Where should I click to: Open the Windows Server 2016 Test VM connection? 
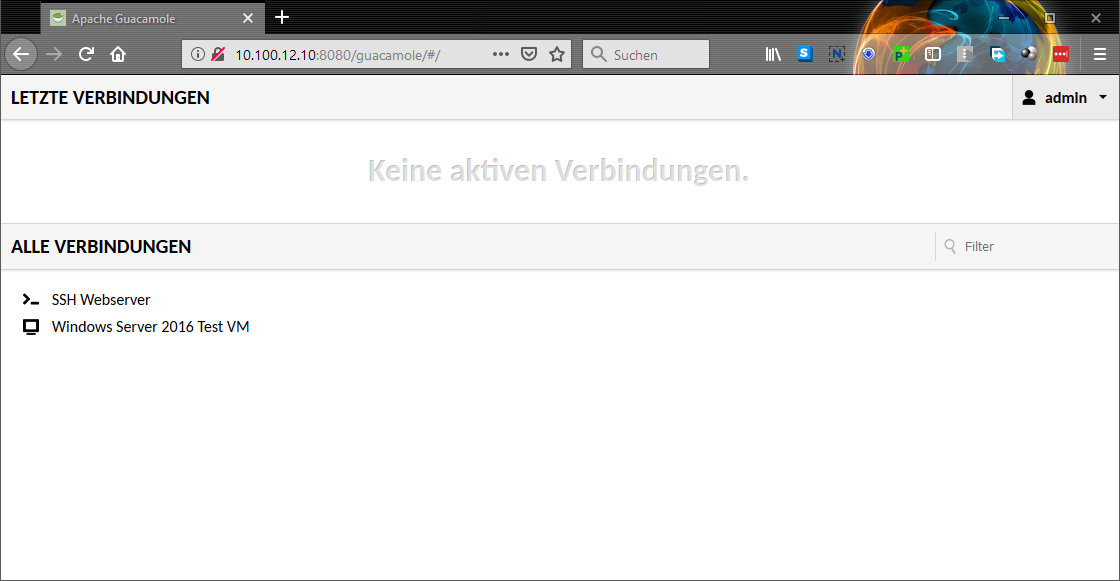pyautogui.click(x=150, y=326)
